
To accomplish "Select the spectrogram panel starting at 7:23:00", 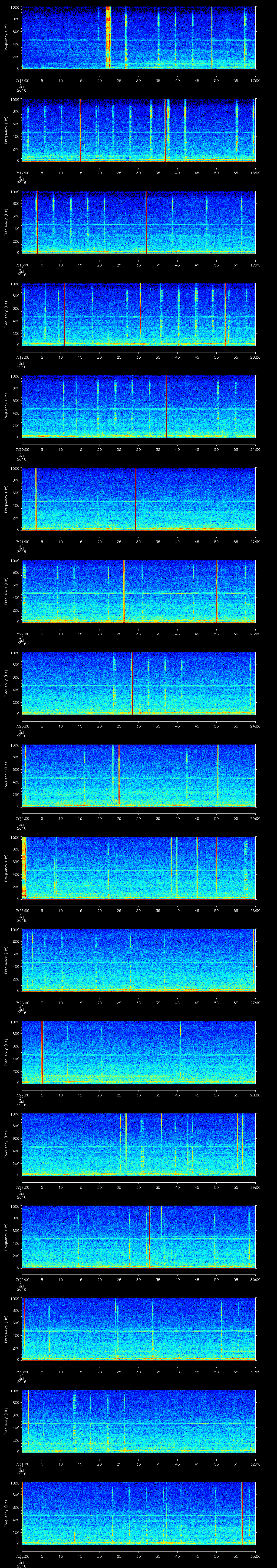I will [138, 683].
